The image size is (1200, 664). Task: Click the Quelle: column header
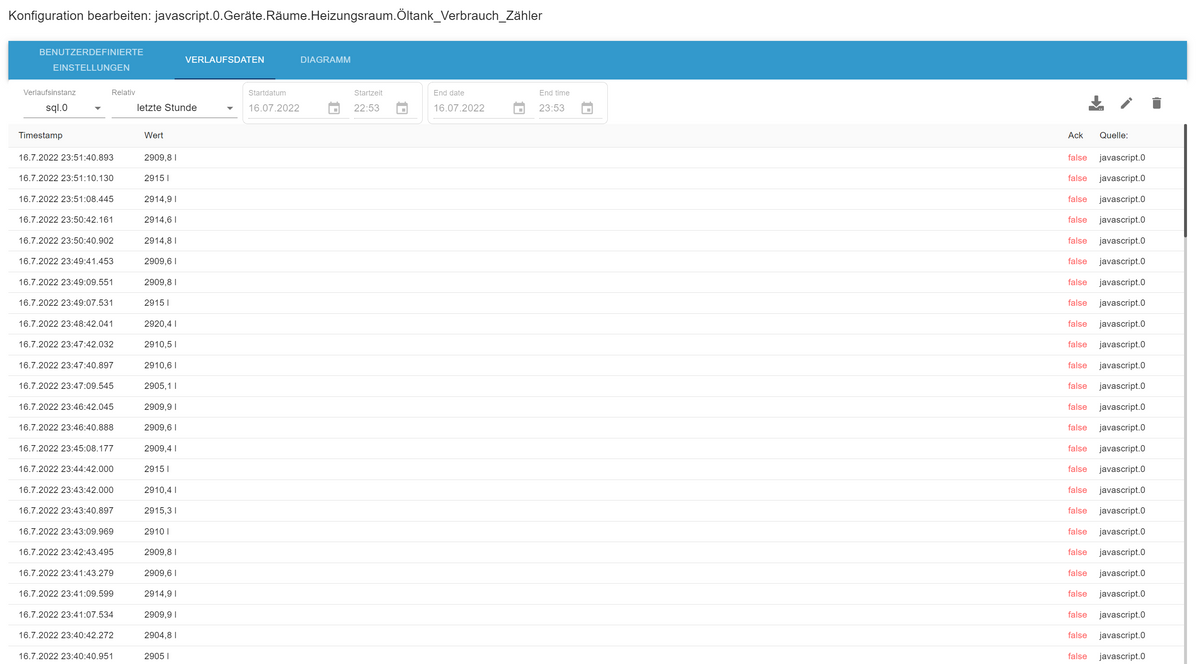(1114, 135)
